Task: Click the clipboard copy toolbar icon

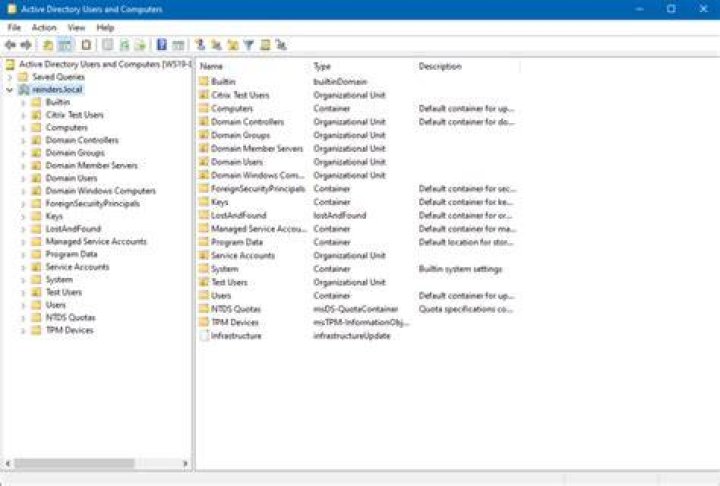Action: (x=86, y=45)
